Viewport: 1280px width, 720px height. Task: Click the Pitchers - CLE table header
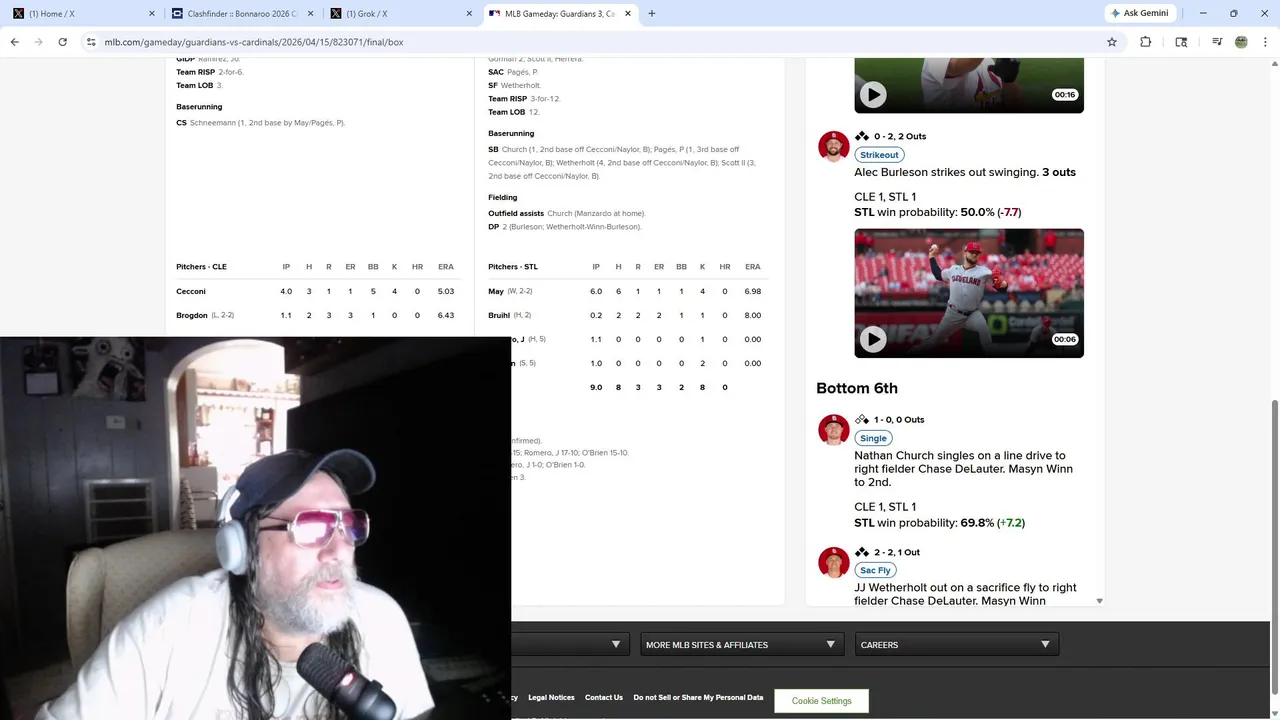pyautogui.click(x=201, y=267)
